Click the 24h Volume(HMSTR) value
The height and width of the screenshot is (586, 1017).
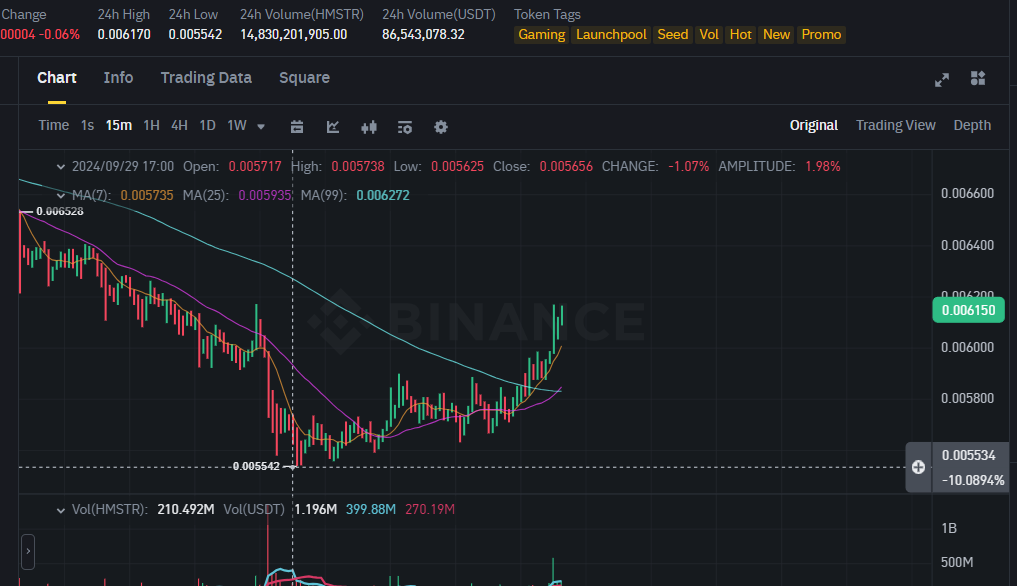[x=294, y=34]
